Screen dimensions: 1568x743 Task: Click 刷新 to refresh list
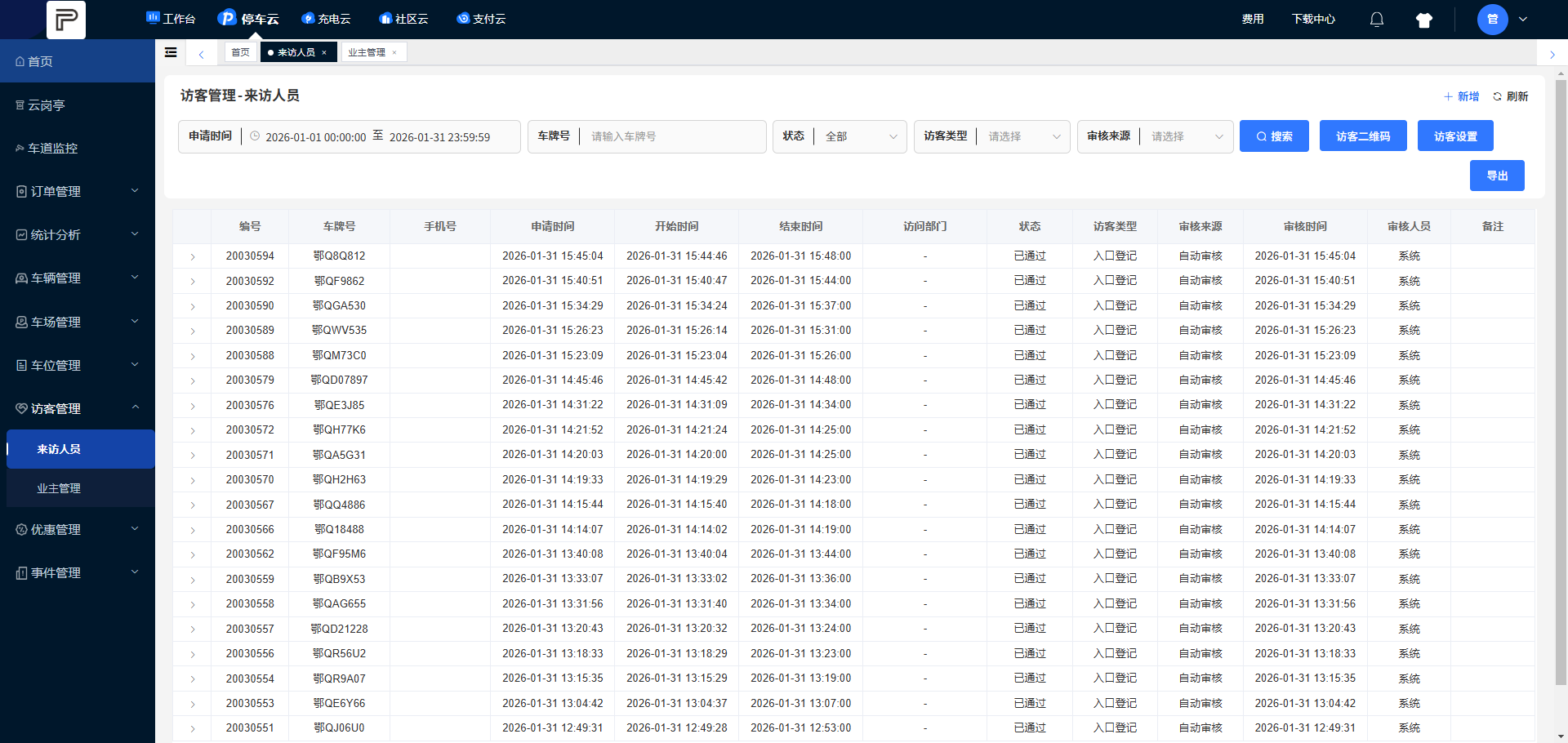tap(1511, 96)
